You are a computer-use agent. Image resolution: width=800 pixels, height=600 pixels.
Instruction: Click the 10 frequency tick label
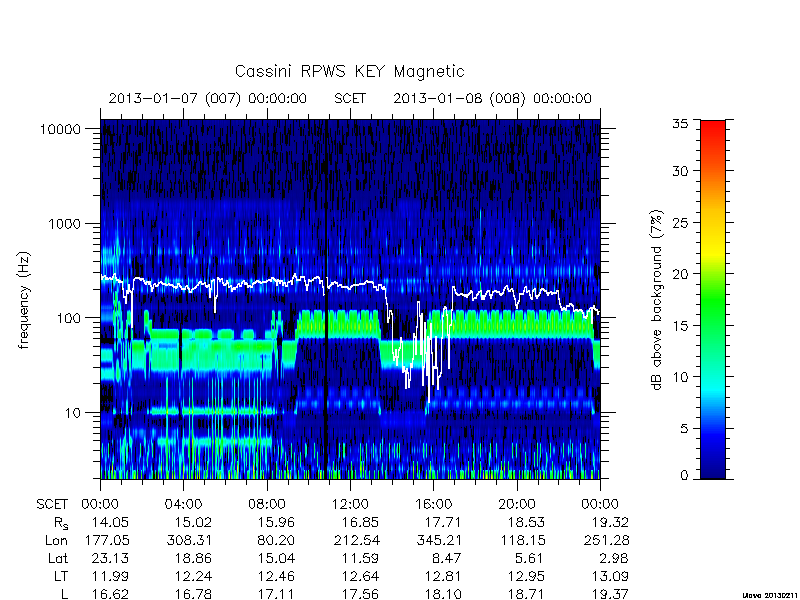pyautogui.click(x=73, y=412)
